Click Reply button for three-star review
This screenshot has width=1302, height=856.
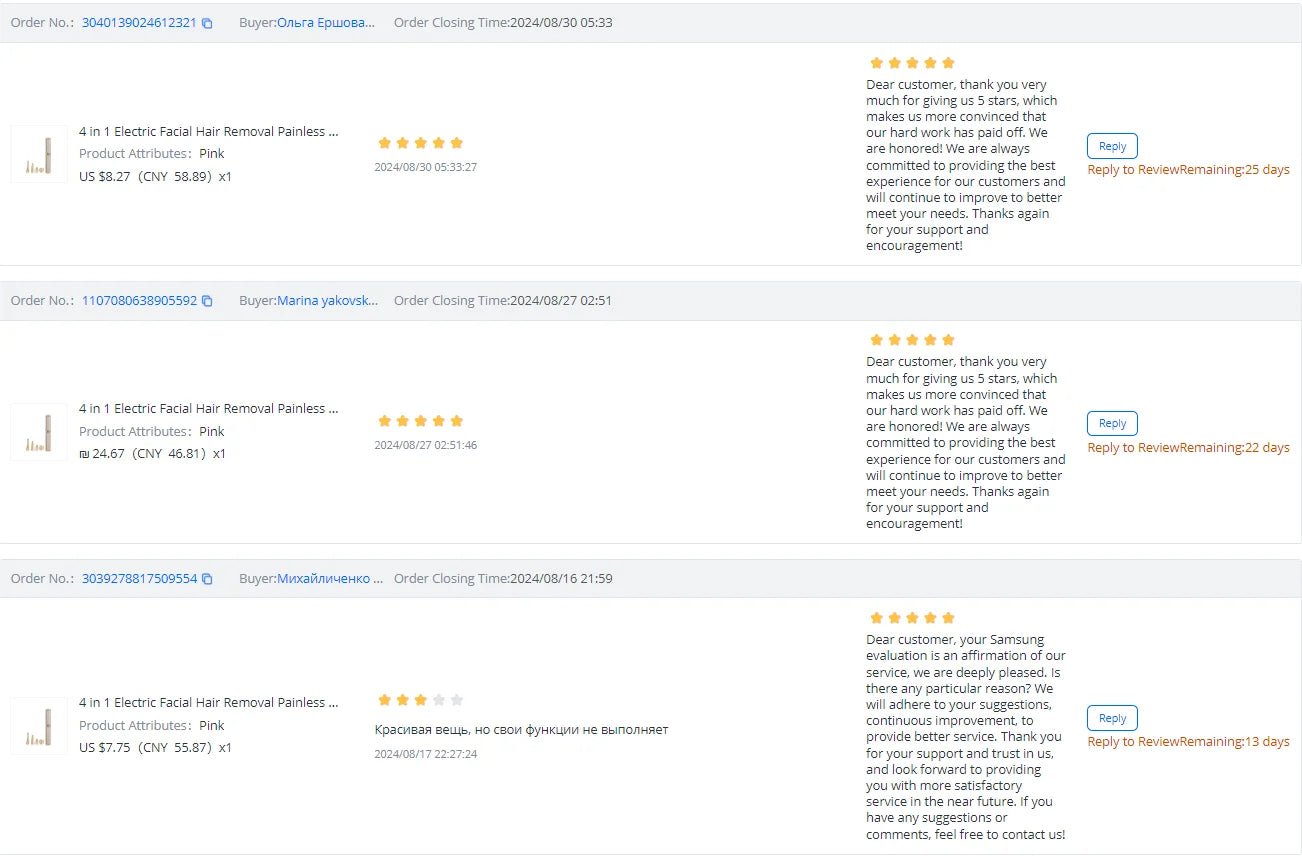pyautogui.click(x=1112, y=718)
